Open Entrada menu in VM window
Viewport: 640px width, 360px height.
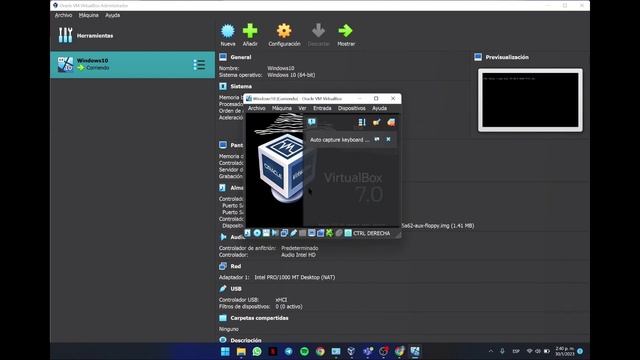tap(322, 108)
